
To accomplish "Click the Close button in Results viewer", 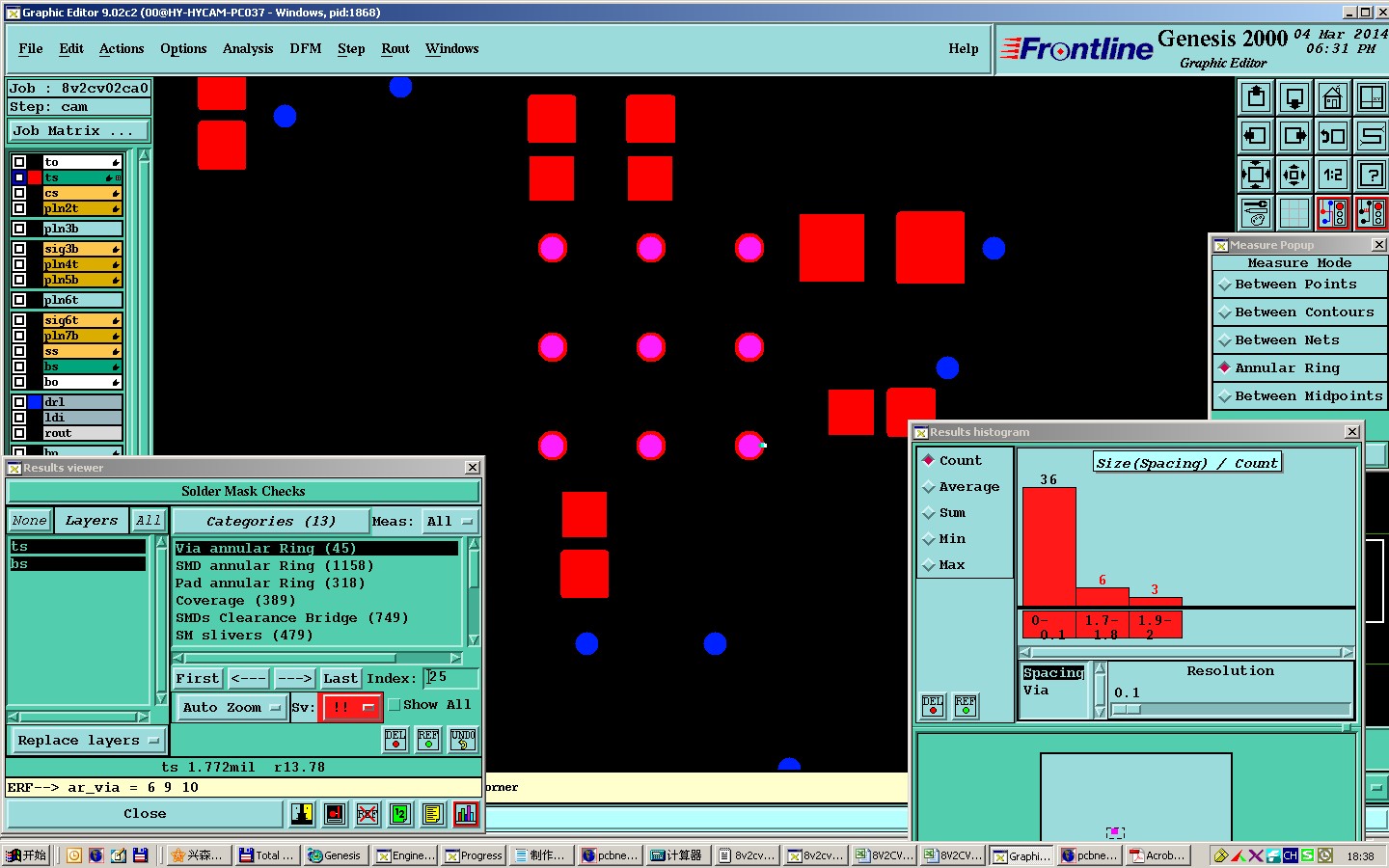I will point(145,814).
